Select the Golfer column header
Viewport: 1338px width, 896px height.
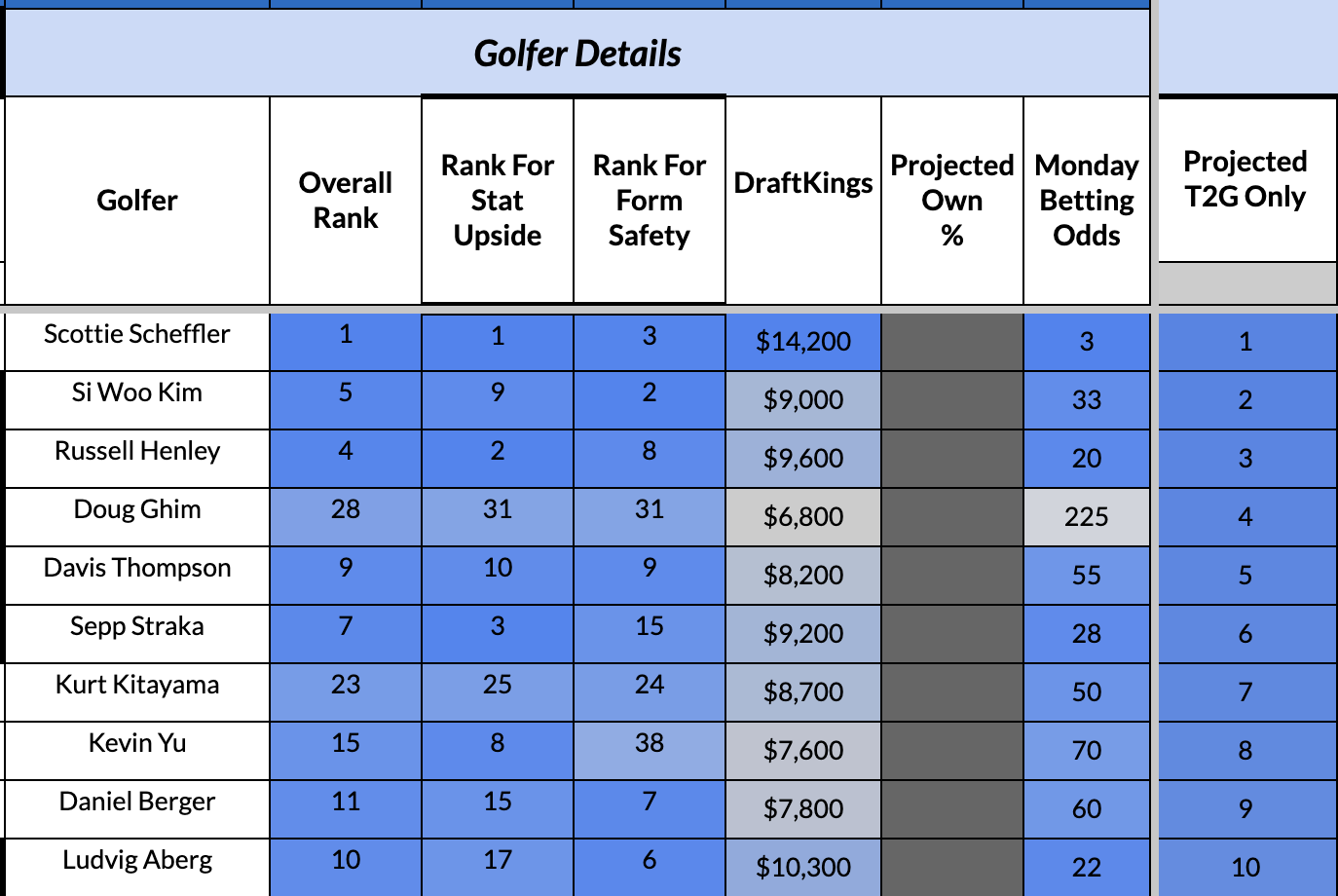[x=137, y=201]
